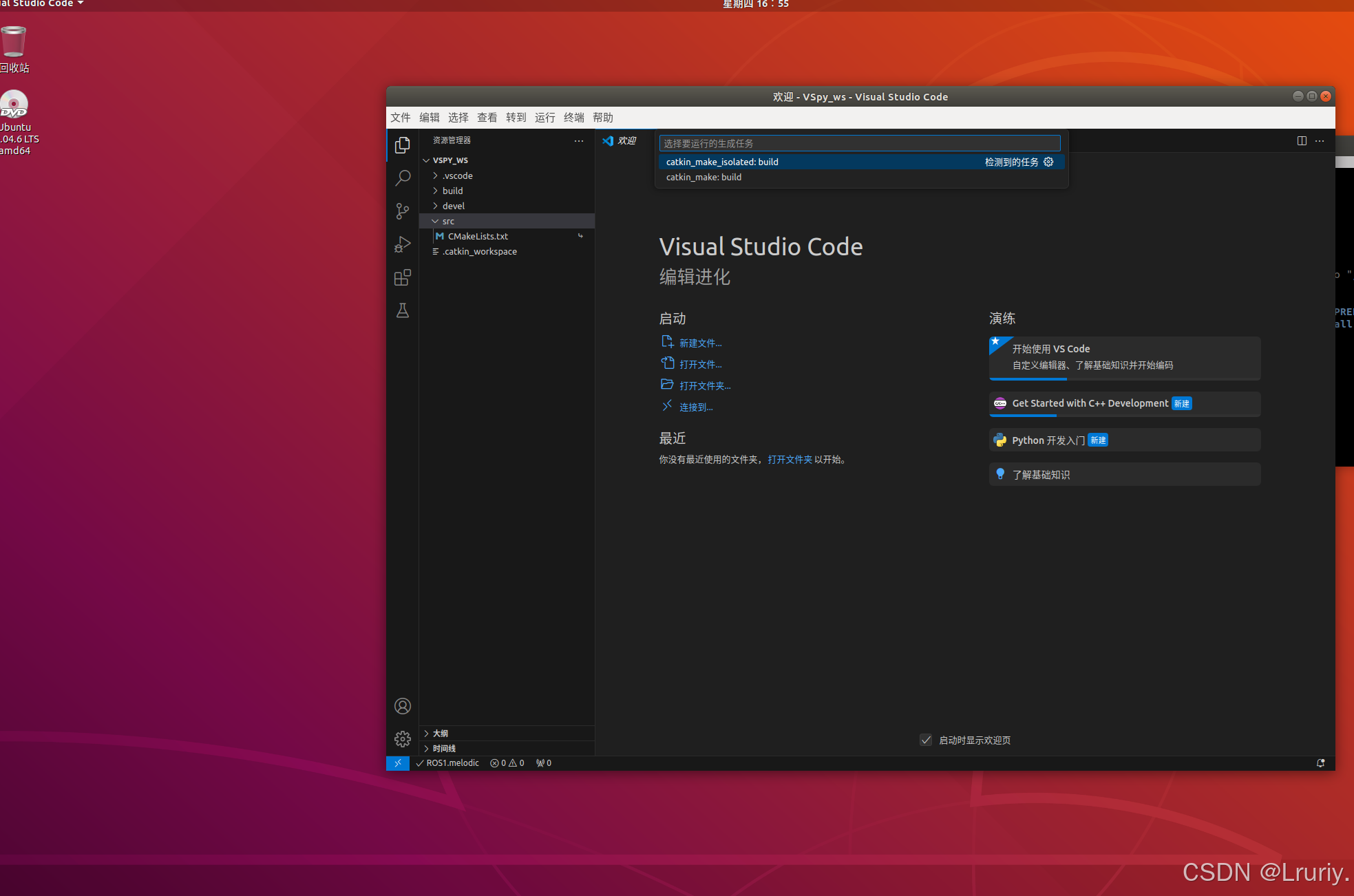
Task: Select the Search icon in activity bar
Action: (x=403, y=178)
